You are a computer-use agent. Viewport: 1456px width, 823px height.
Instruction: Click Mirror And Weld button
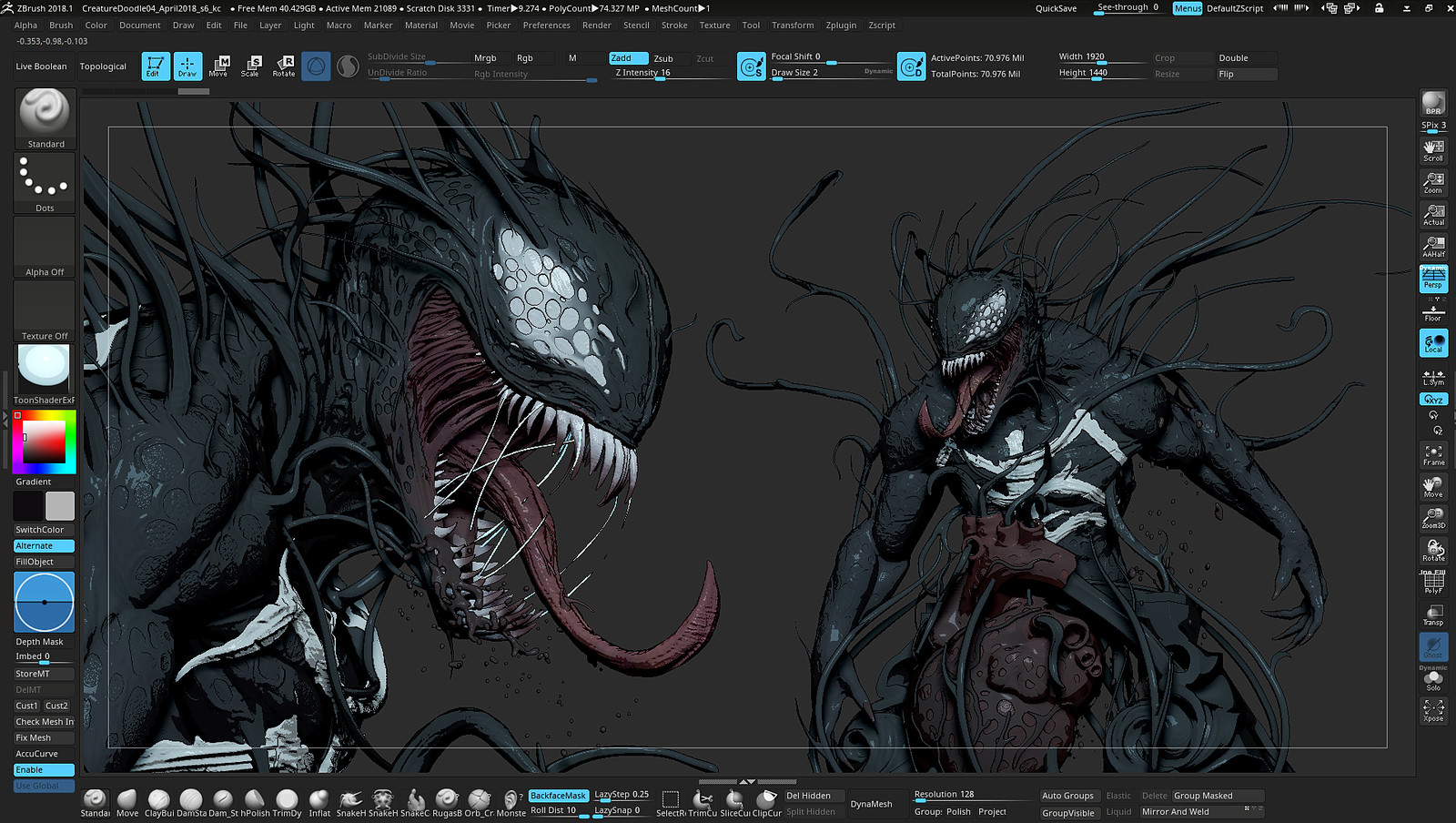[1202, 812]
